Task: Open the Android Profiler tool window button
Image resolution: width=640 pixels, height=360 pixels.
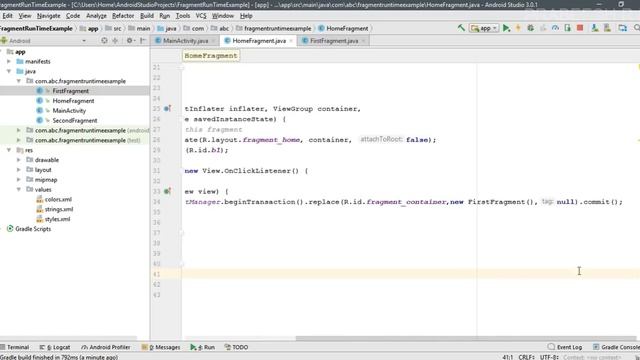Action: click(x=106, y=347)
